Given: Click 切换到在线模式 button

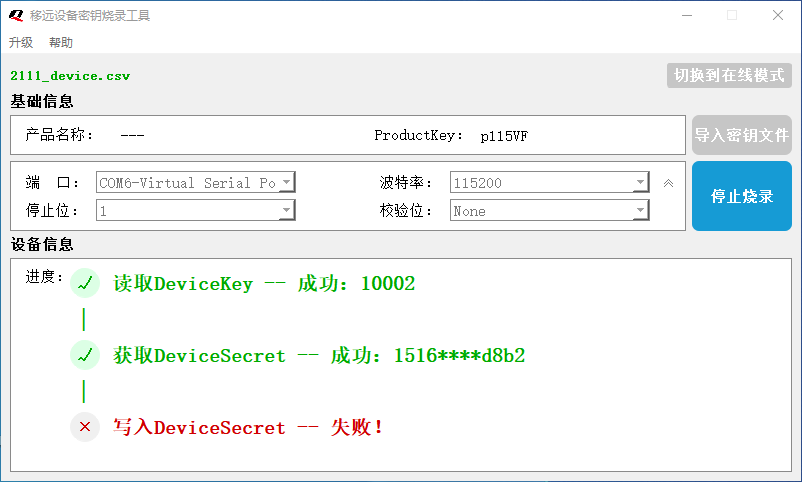Looking at the screenshot, I should 729,75.
